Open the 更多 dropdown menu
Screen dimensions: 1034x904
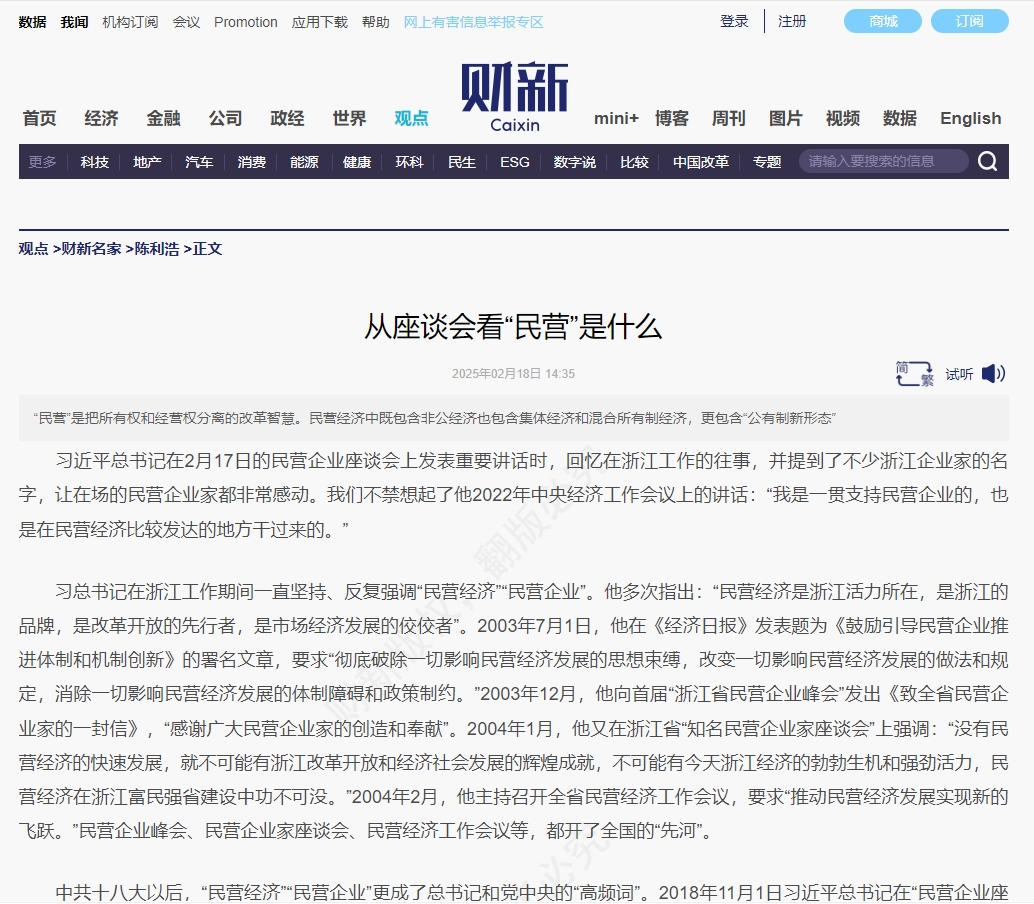41,161
